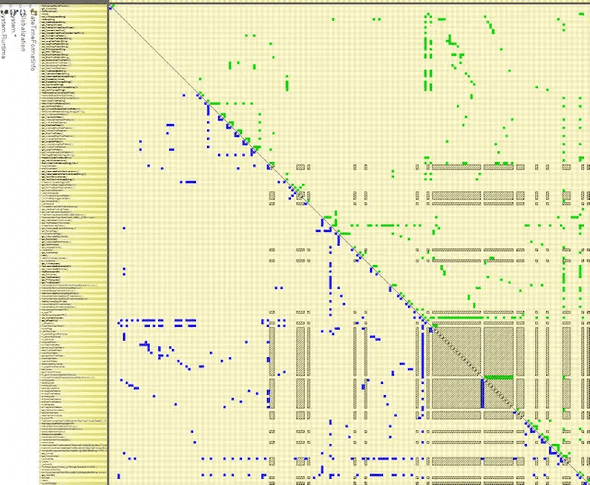Click the System.Runtime assembly icon
Viewport: 590px width, 485px height.
point(5,12)
